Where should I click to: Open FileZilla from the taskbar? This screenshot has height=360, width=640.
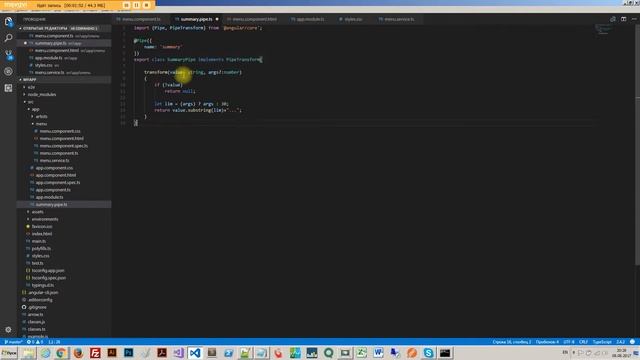95,353
